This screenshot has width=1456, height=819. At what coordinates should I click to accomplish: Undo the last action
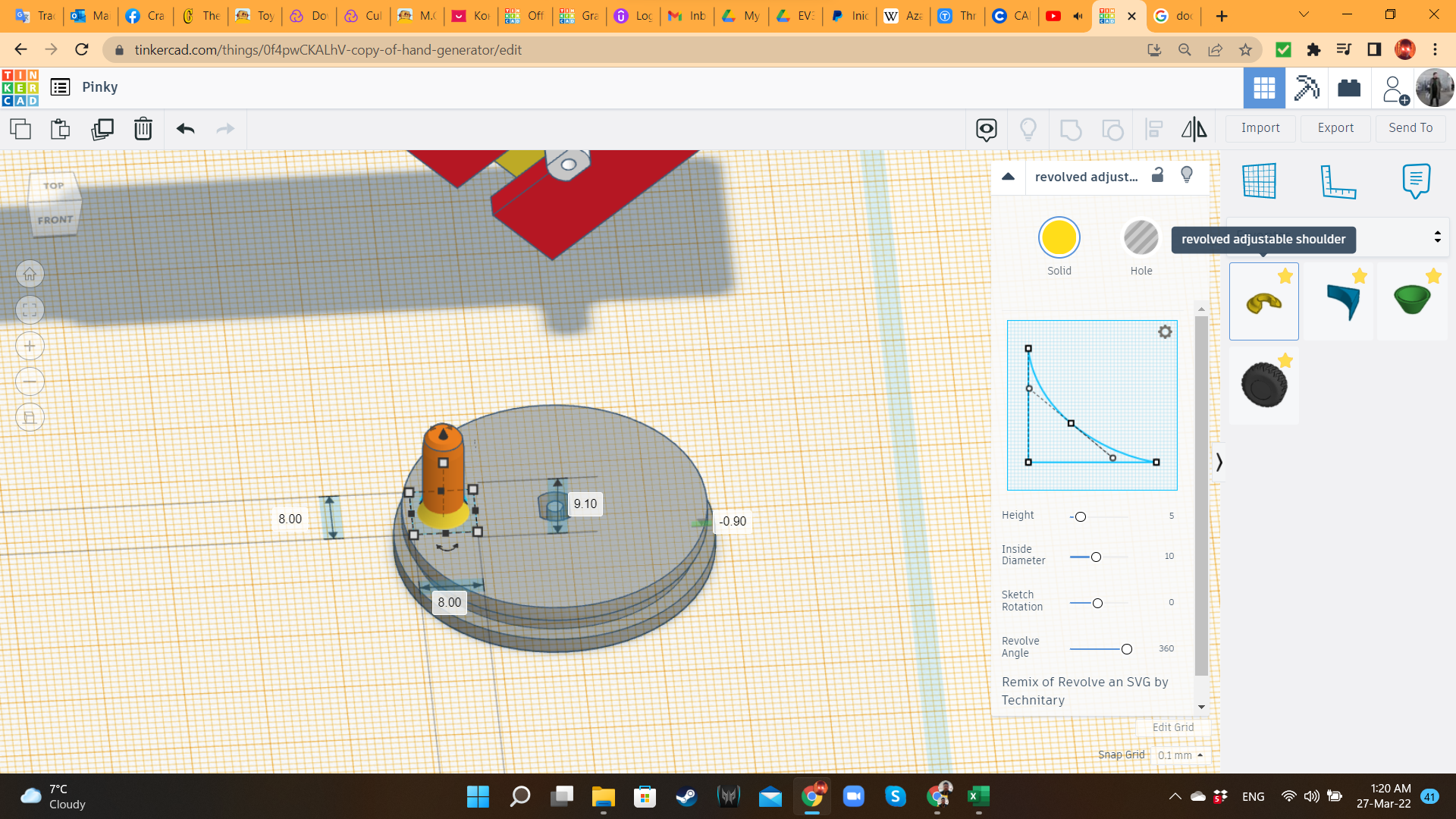(x=185, y=129)
